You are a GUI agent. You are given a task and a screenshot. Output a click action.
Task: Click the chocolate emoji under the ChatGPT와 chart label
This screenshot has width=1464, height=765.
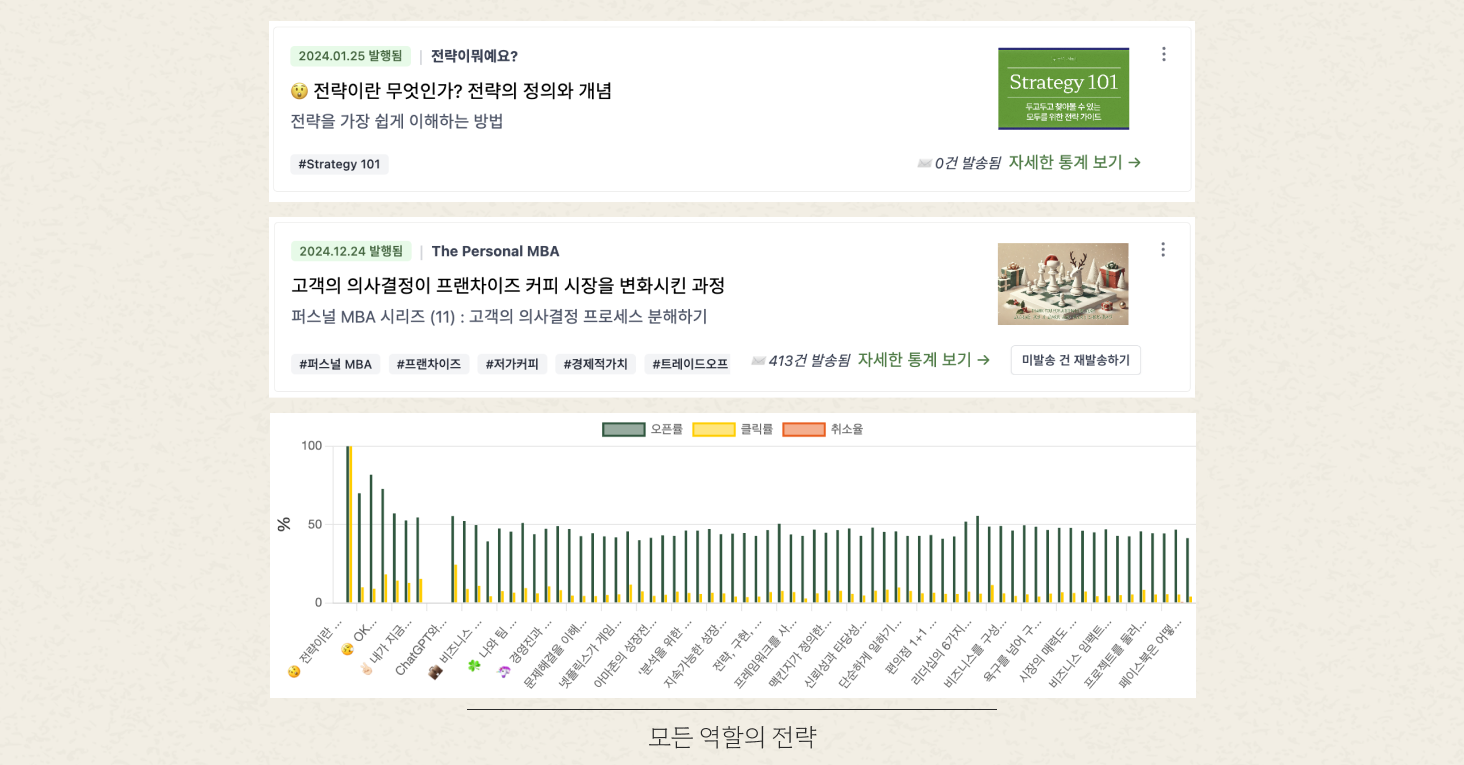tap(435, 672)
